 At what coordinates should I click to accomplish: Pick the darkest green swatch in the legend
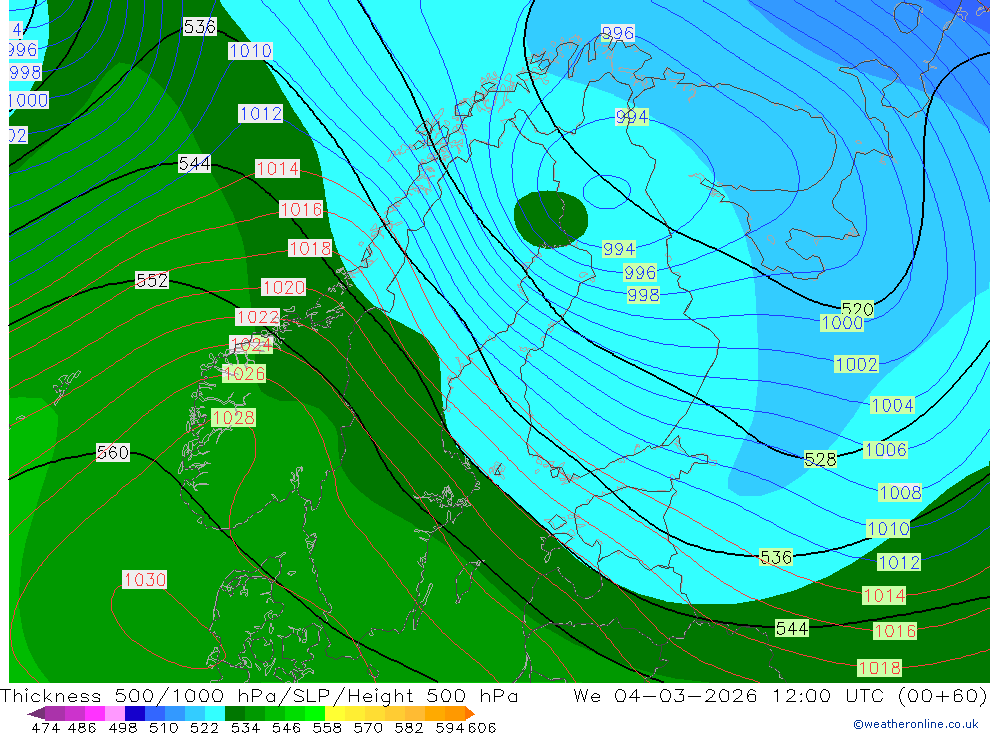point(235,713)
